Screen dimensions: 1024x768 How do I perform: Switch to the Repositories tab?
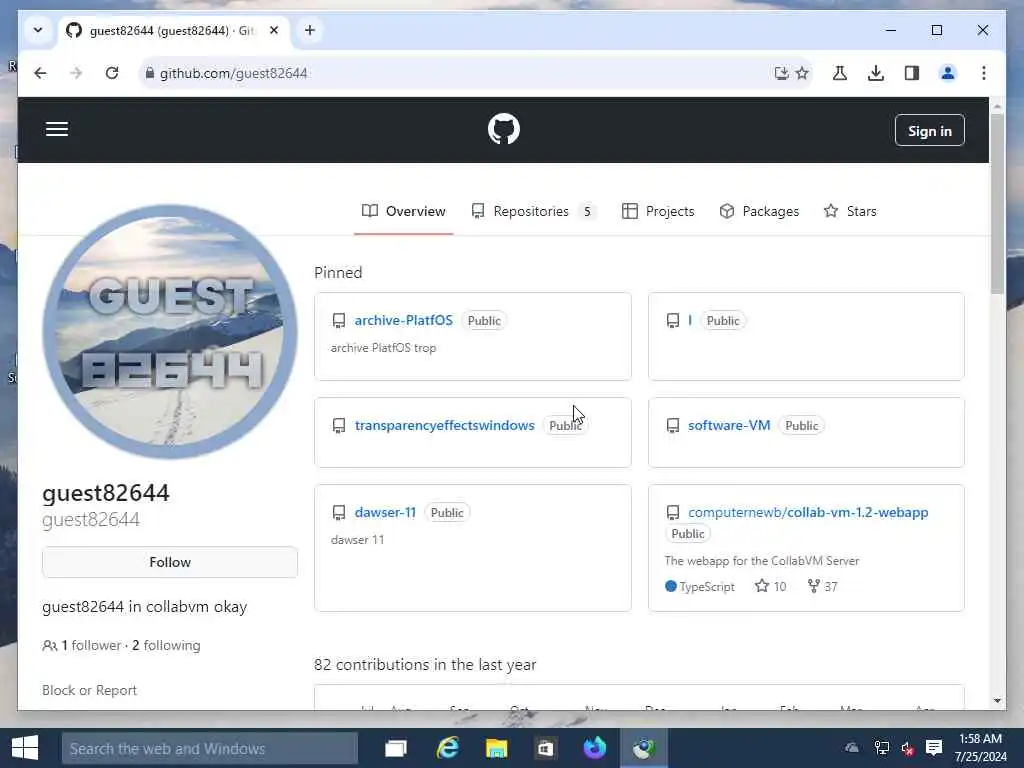click(x=533, y=211)
